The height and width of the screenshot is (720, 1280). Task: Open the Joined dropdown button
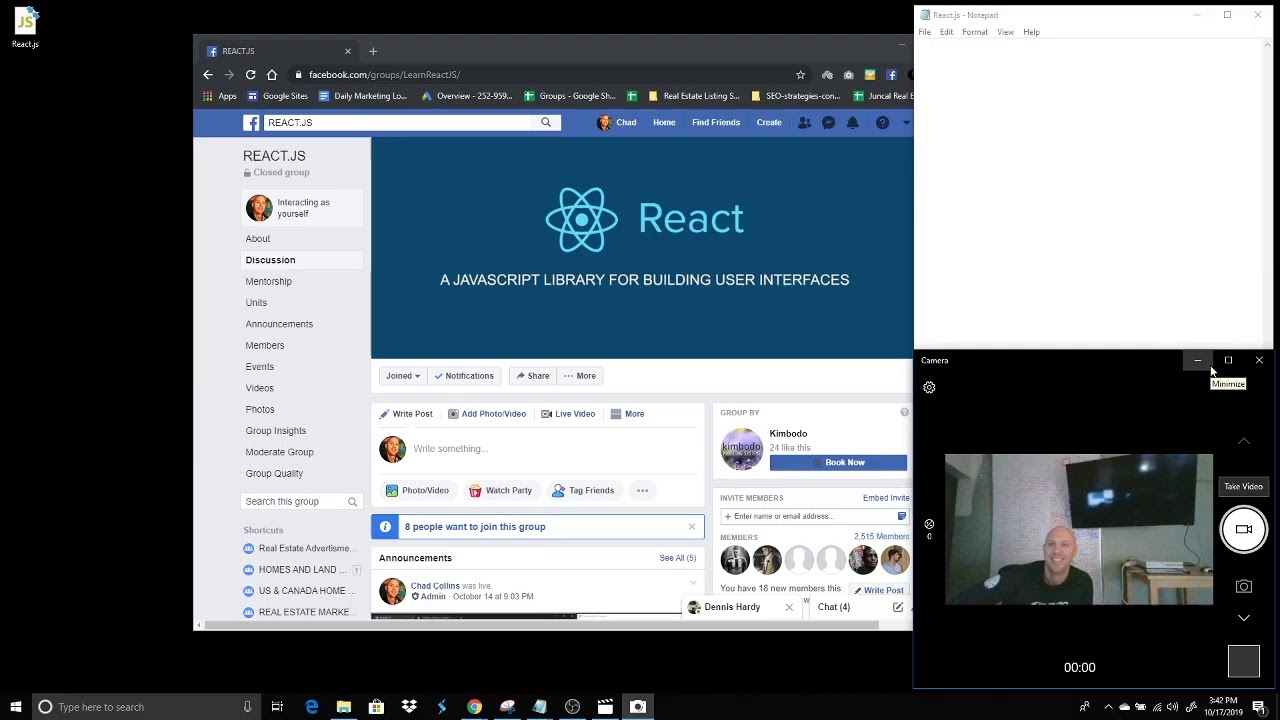(x=403, y=376)
